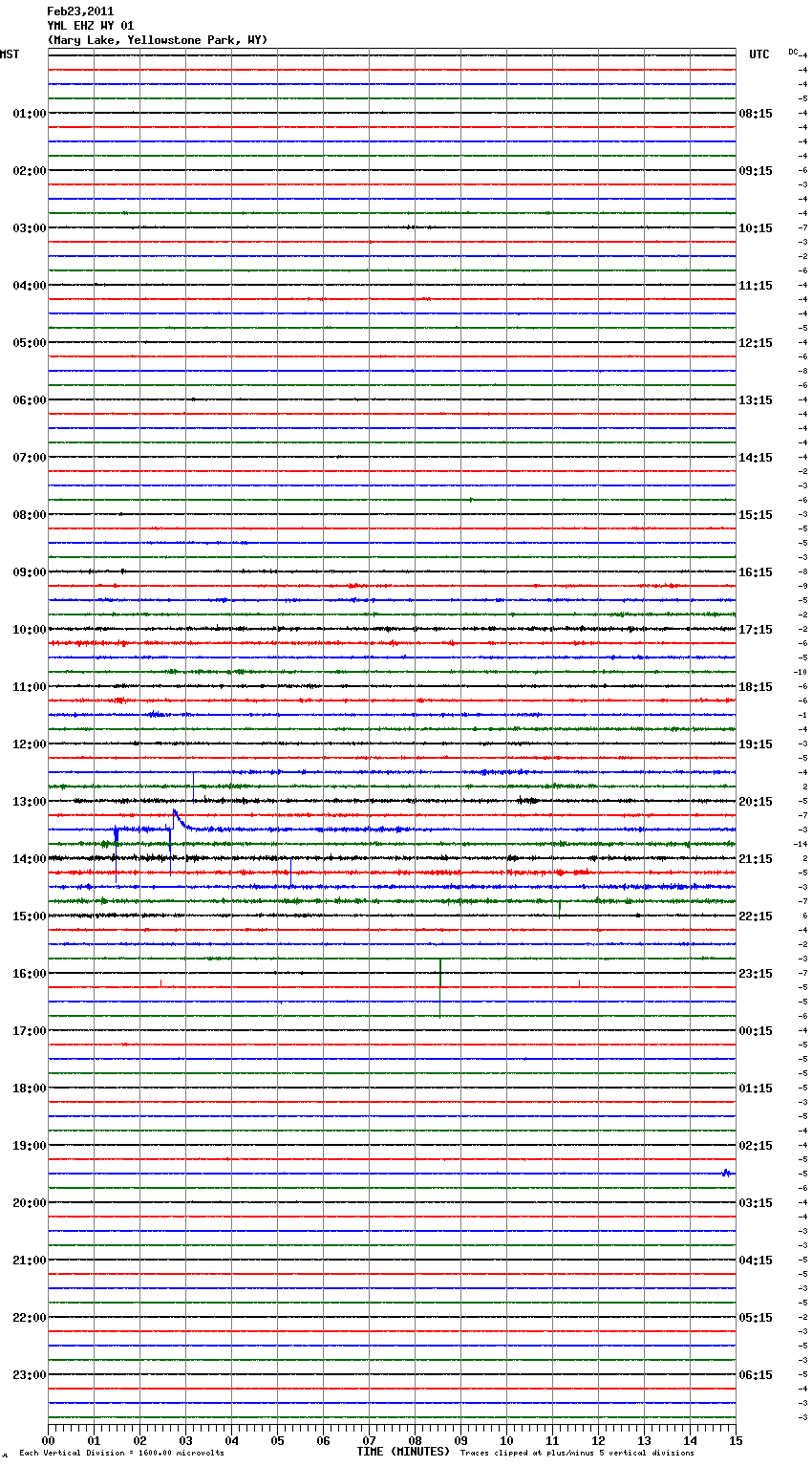
Task: Click the 17:15 UTC time label
Action: pyautogui.click(x=756, y=630)
